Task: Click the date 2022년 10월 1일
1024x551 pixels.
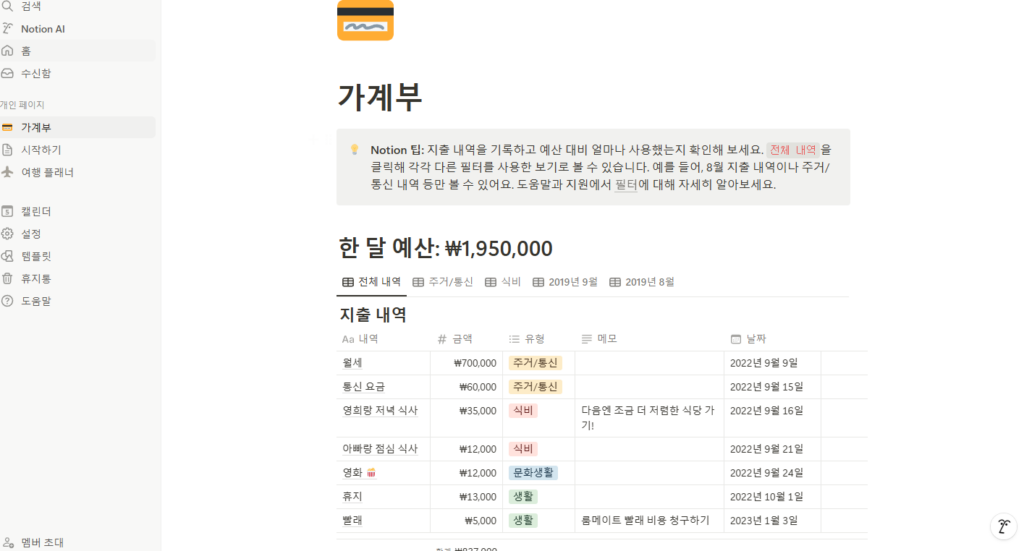Action: point(767,497)
